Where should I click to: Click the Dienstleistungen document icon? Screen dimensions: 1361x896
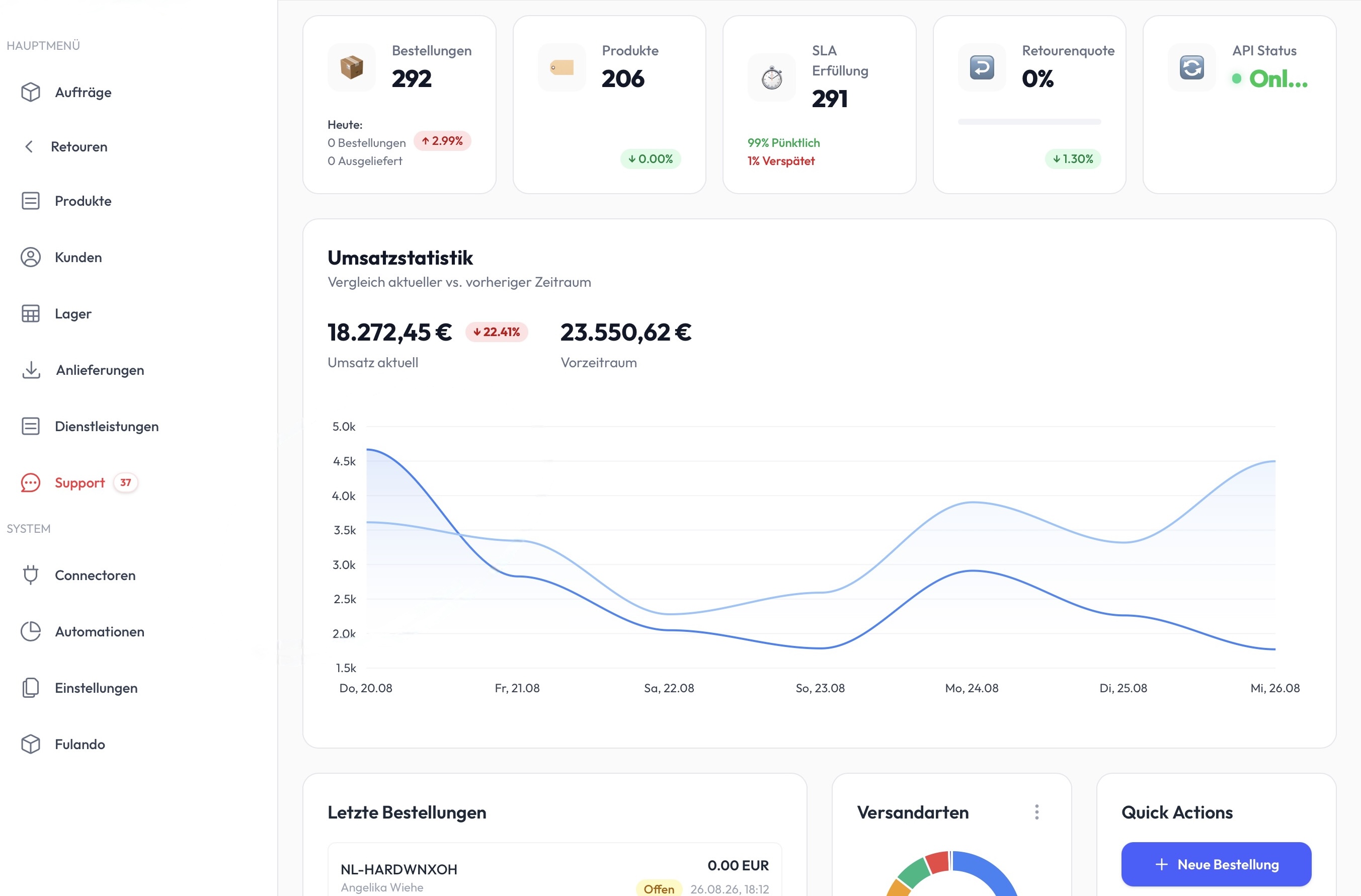pos(30,426)
